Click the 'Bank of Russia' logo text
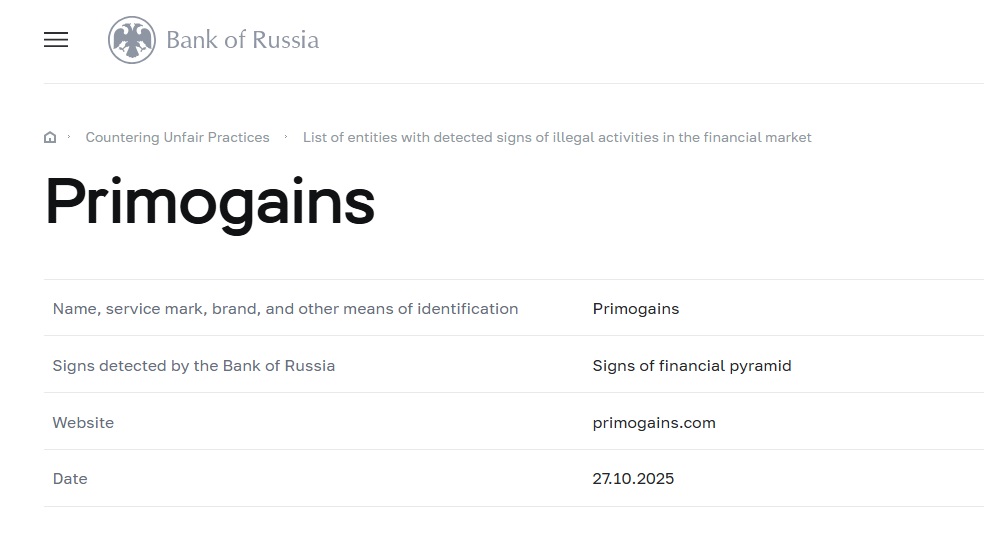Image resolution: width=984 pixels, height=534 pixels. coord(242,40)
